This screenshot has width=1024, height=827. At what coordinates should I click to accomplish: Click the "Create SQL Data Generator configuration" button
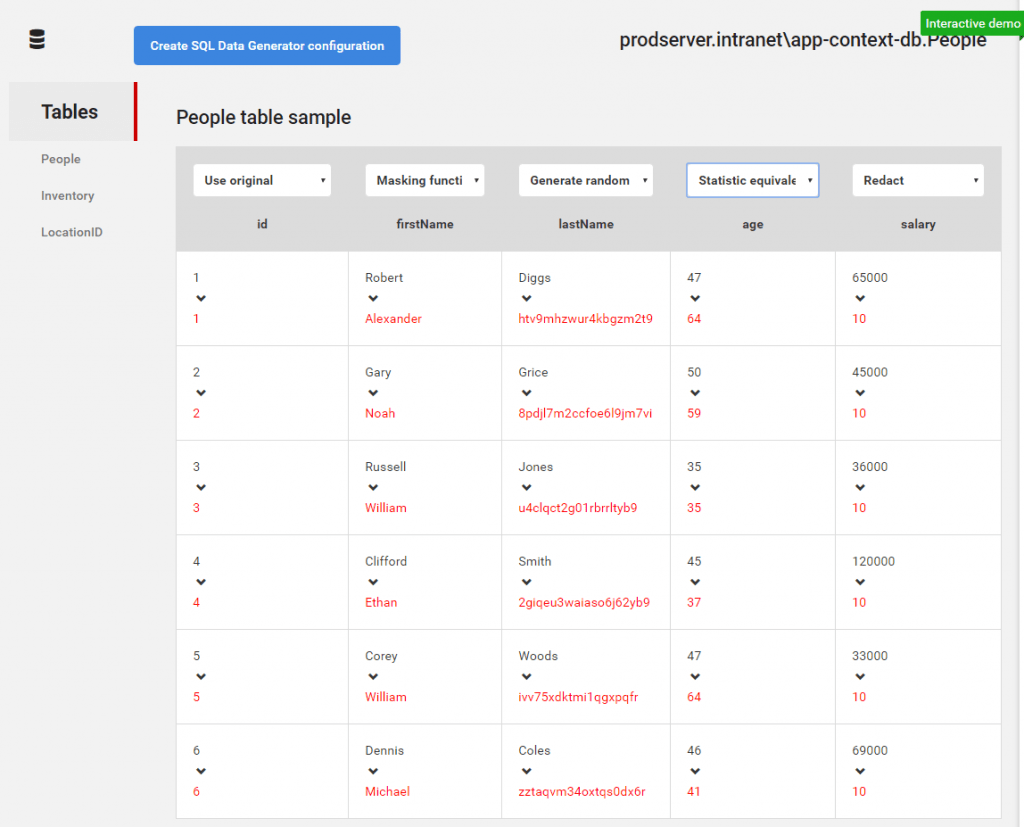pos(266,45)
